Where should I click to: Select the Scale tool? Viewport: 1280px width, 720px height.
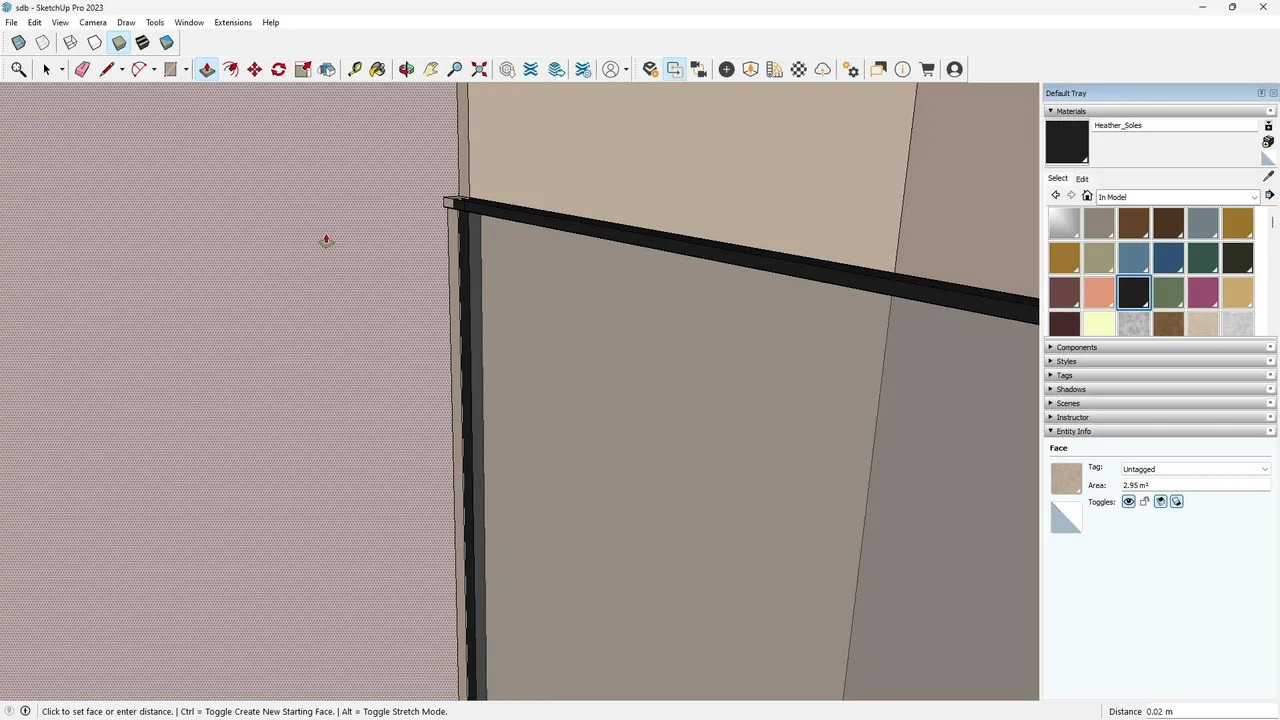coord(303,69)
